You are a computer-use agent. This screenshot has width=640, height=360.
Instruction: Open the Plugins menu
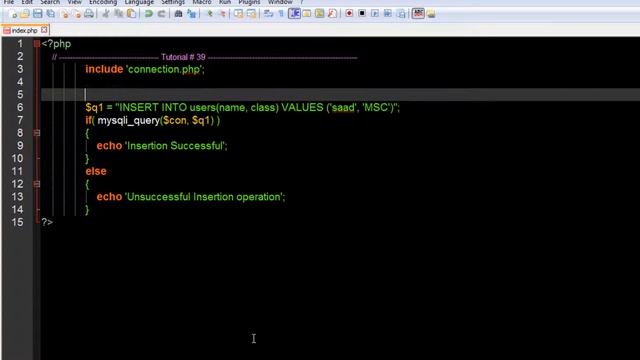pyautogui.click(x=249, y=2)
